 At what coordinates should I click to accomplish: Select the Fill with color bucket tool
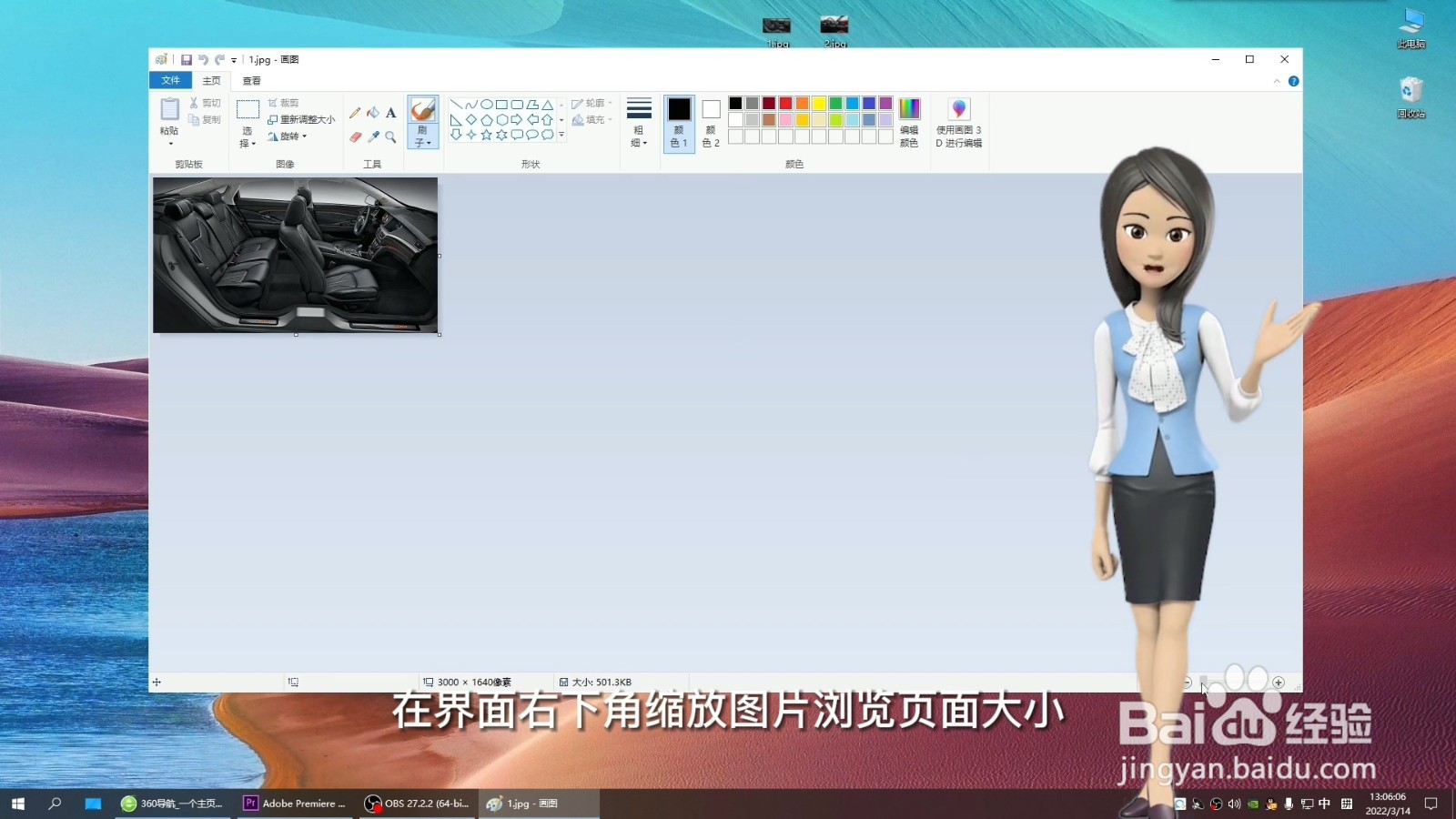pos(373,113)
